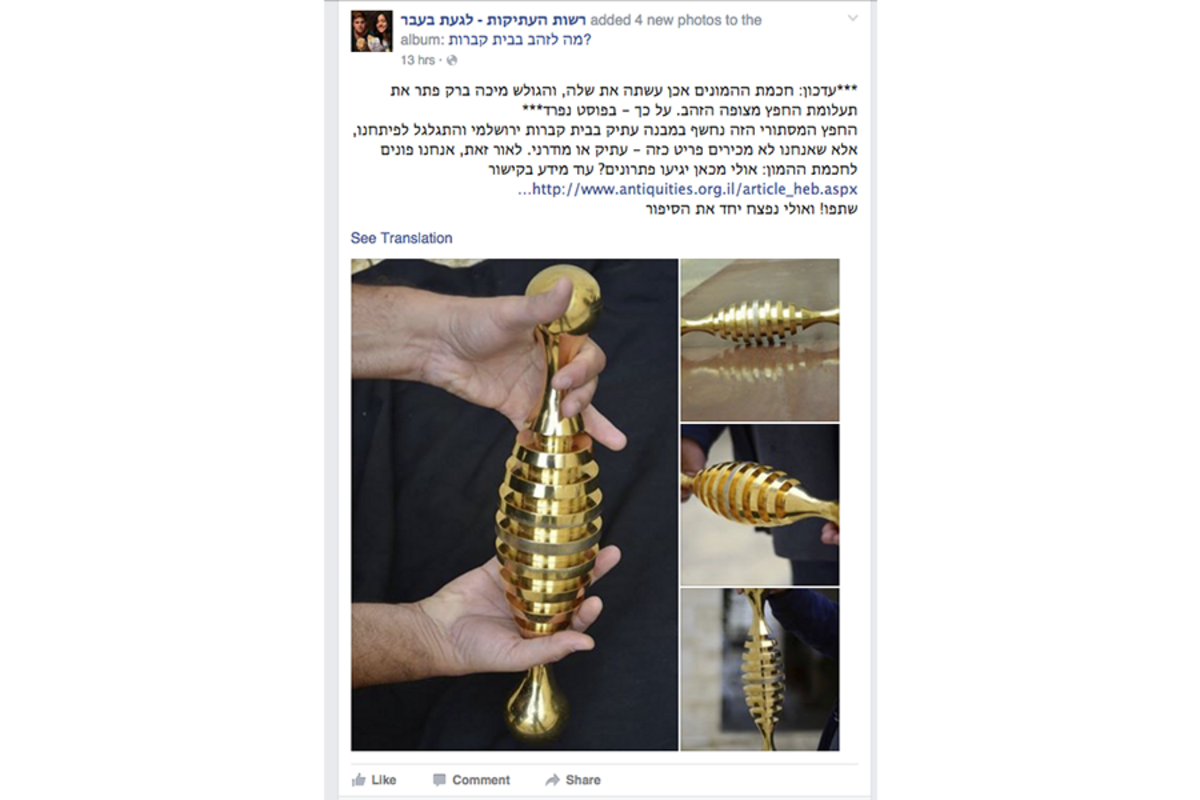
Task: Click the speech bubble Comment icon
Action: tap(439, 779)
